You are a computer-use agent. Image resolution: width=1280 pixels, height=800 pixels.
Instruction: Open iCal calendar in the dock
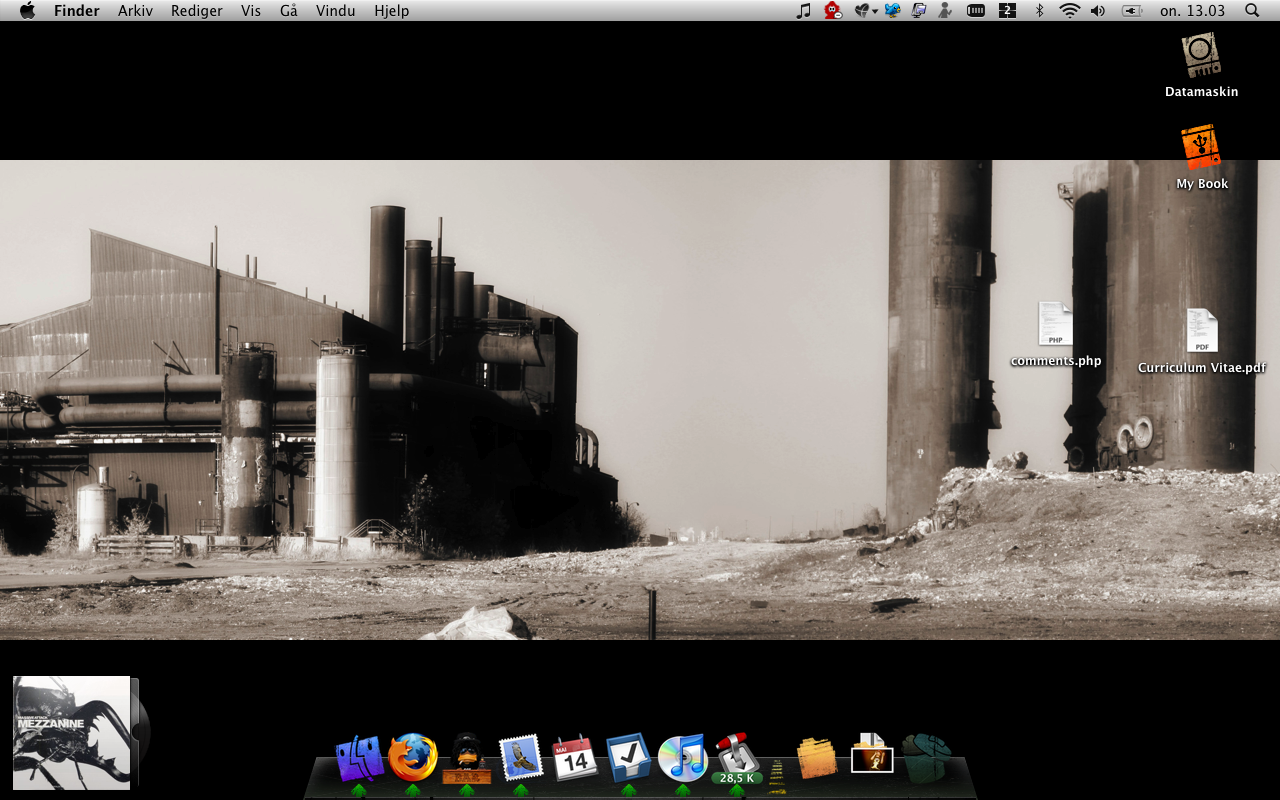click(575, 759)
